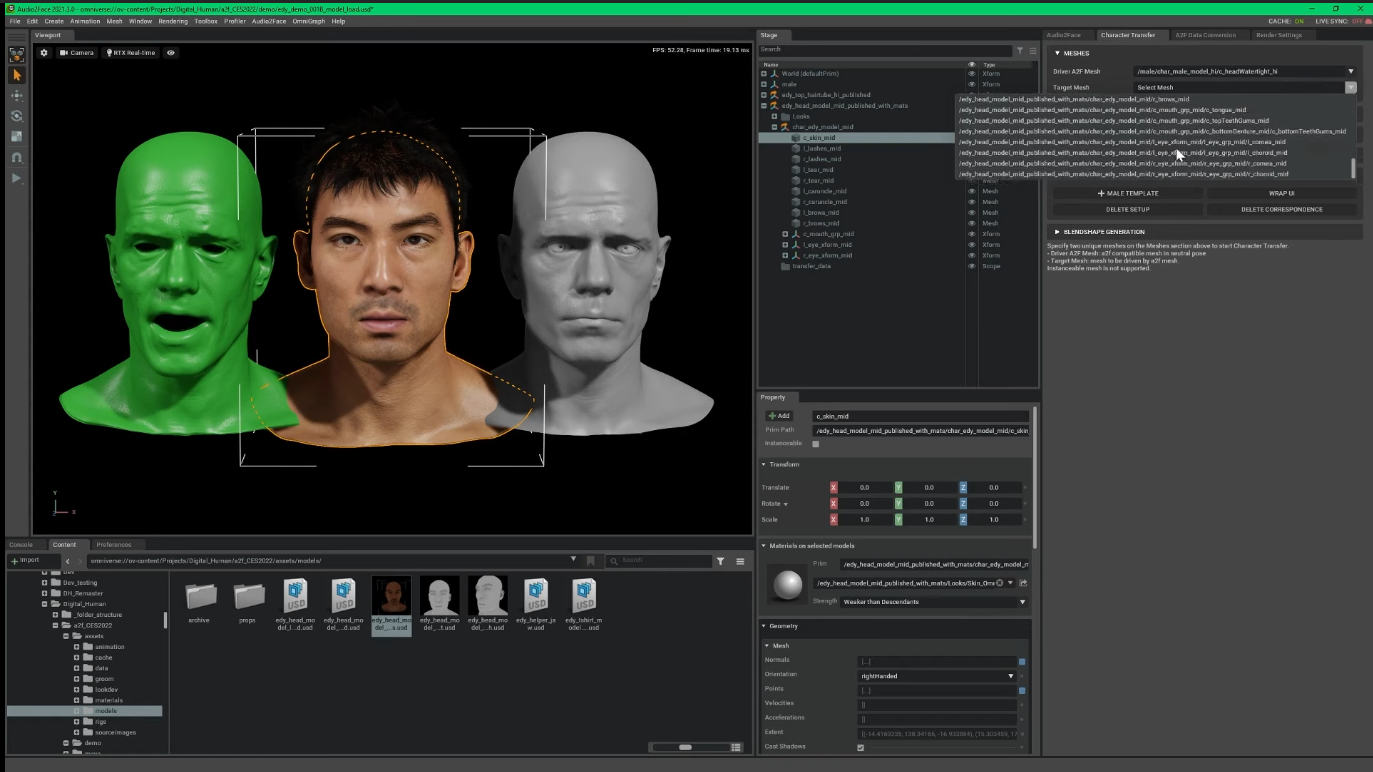Click the + MALE TEMPLATE button
Viewport: 1373px width, 772px height.
(1128, 194)
